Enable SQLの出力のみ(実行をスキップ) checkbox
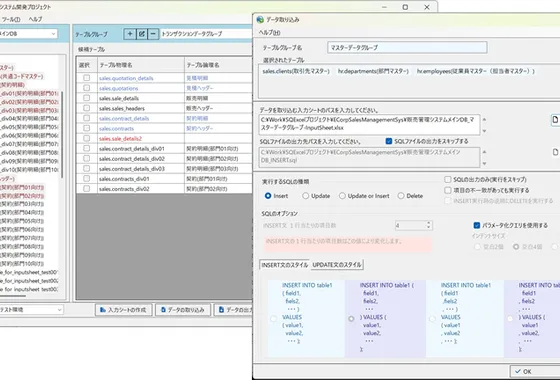560x380 pixels. click(448, 179)
